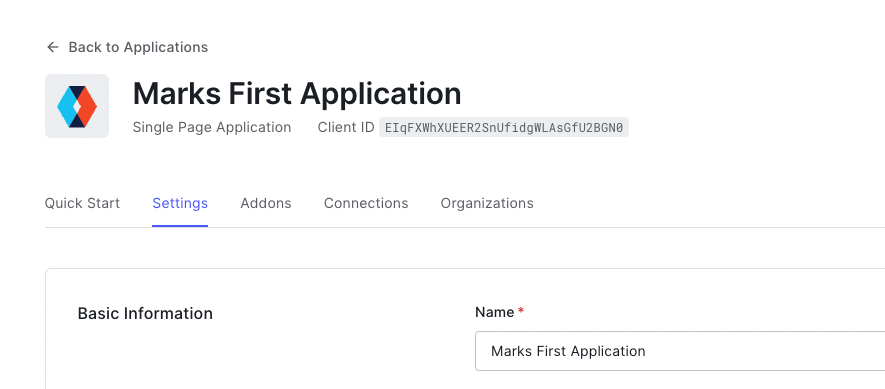Open the Quick Start tab
Image resolution: width=885 pixels, height=389 pixels.
point(82,203)
